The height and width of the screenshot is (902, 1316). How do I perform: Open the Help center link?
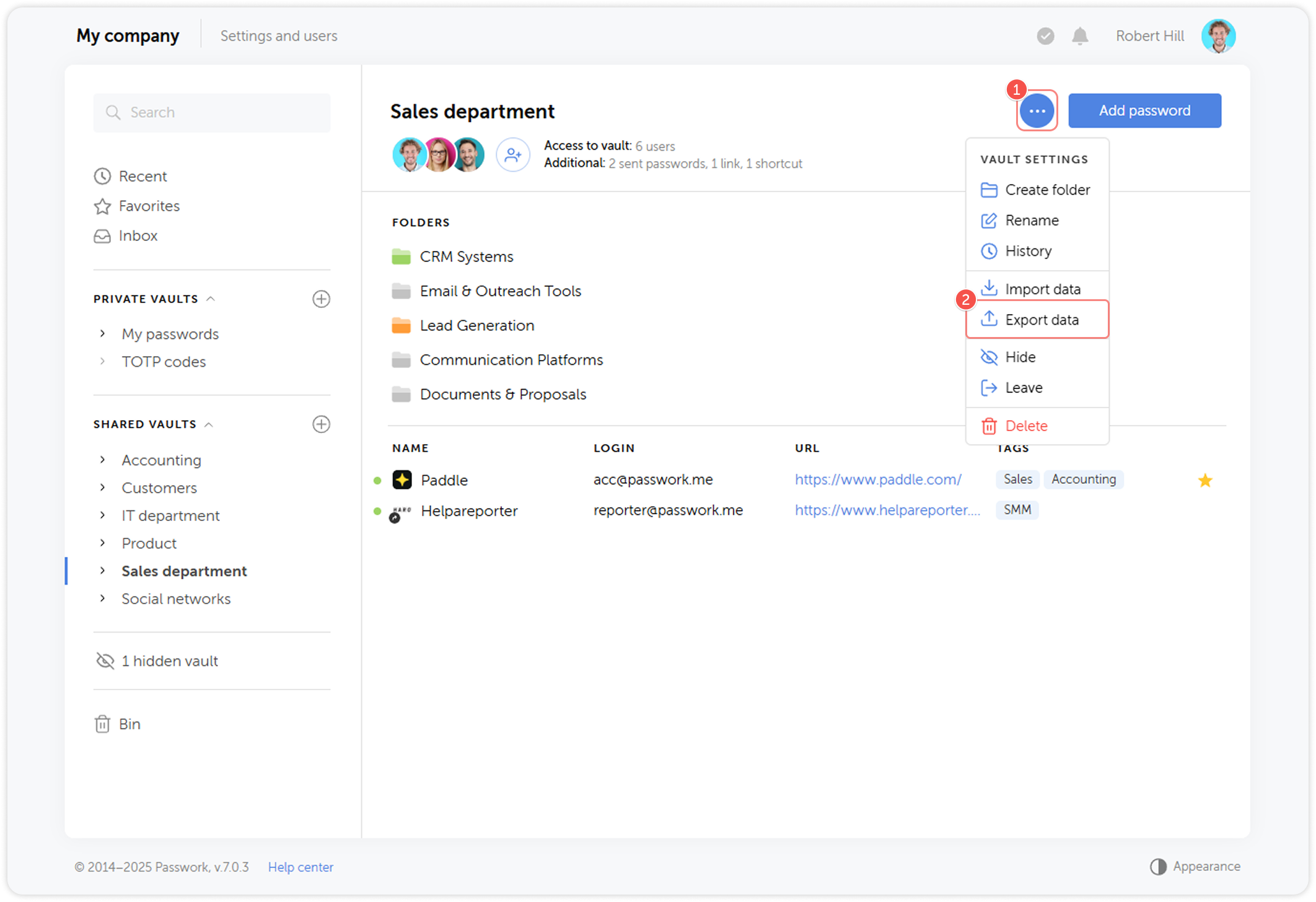point(300,867)
